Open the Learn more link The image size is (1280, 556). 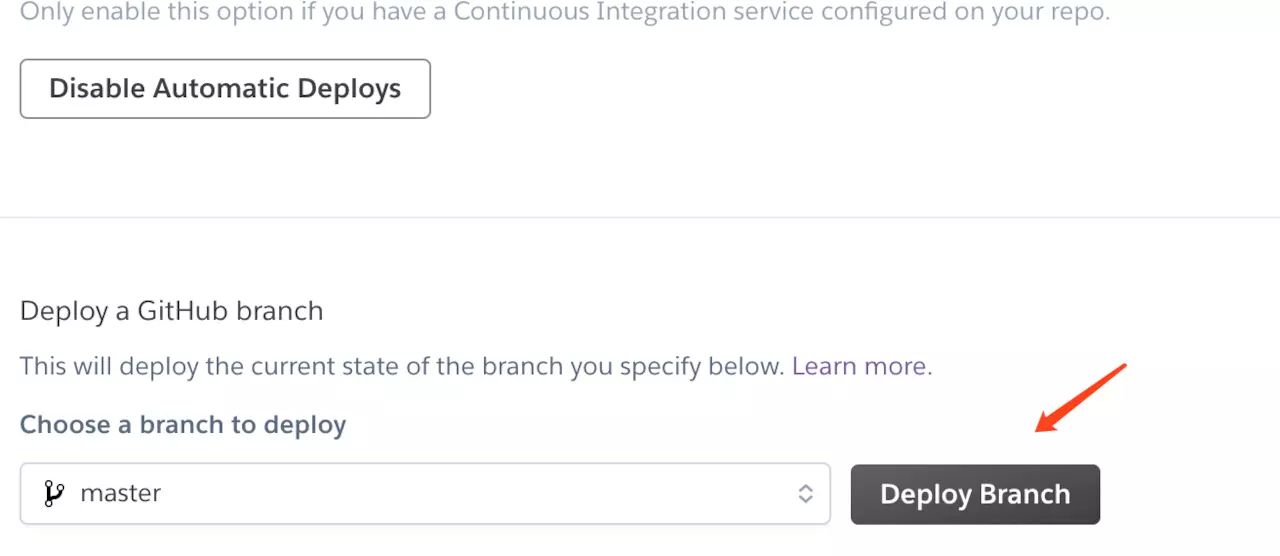[x=859, y=366]
